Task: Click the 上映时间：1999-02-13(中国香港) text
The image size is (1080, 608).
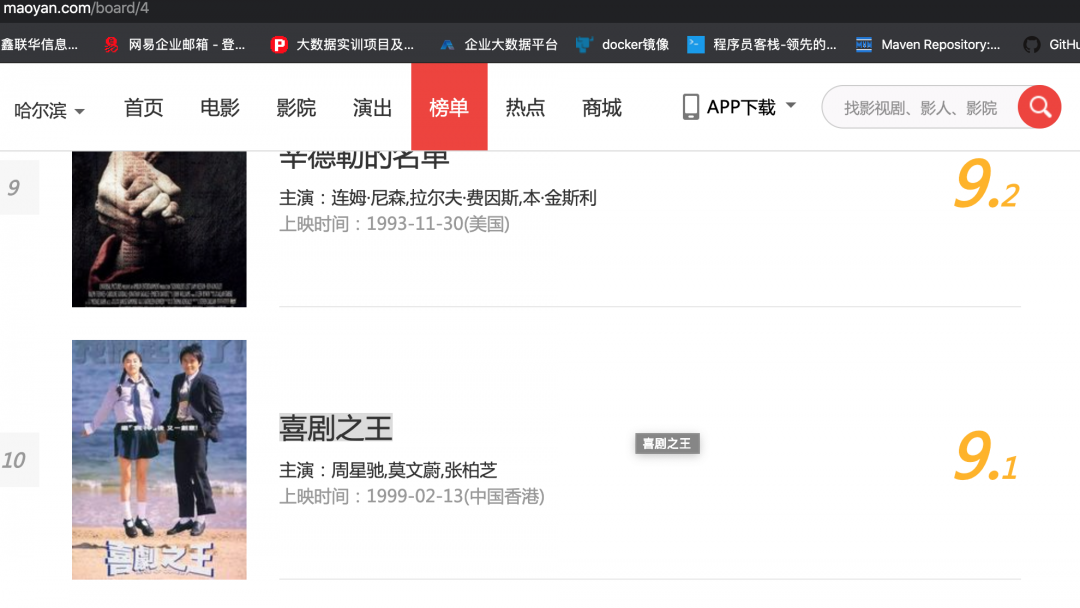Action: point(412,496)
